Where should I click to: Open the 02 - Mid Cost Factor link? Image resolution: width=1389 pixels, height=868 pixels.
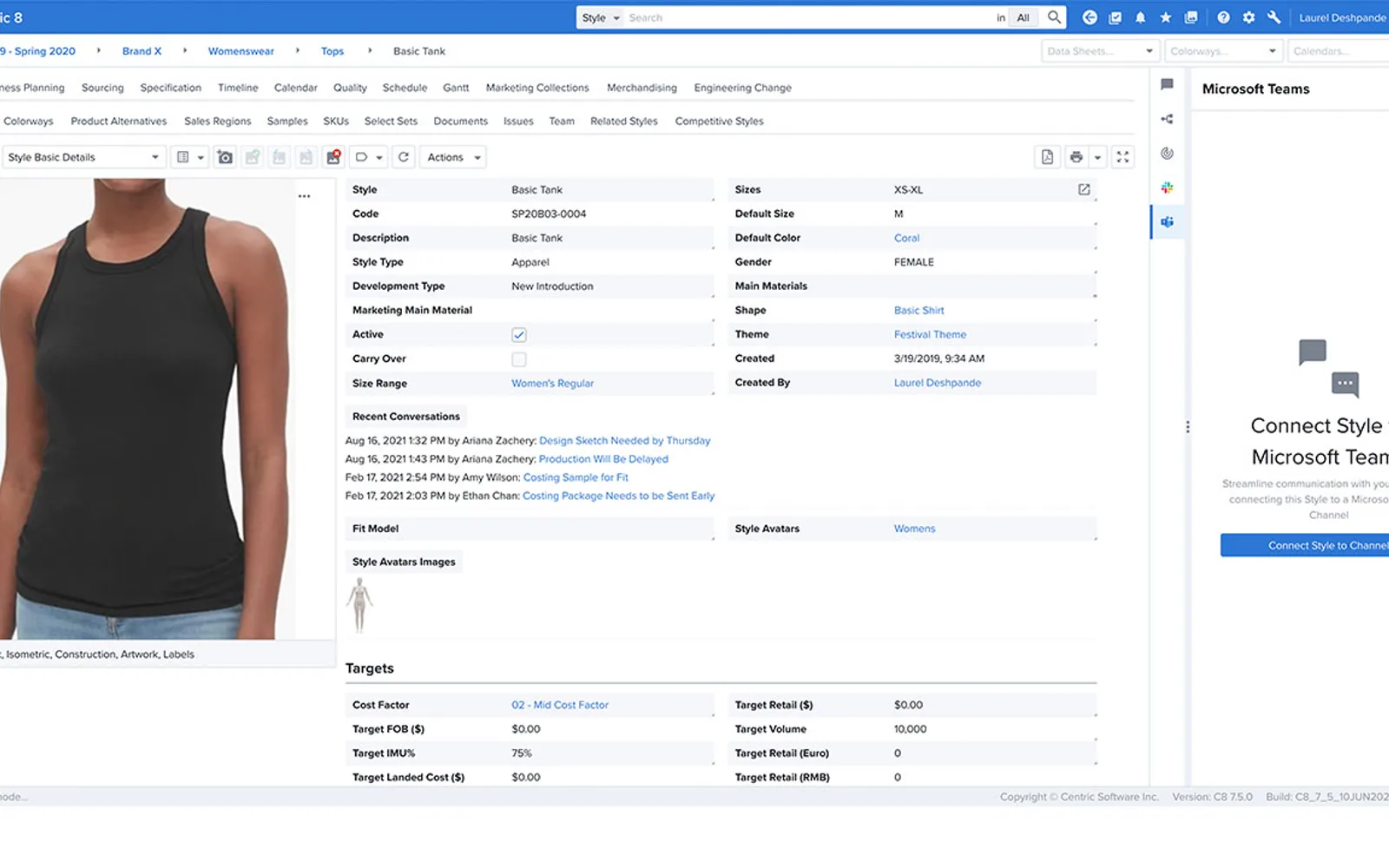tap(560, 705)
